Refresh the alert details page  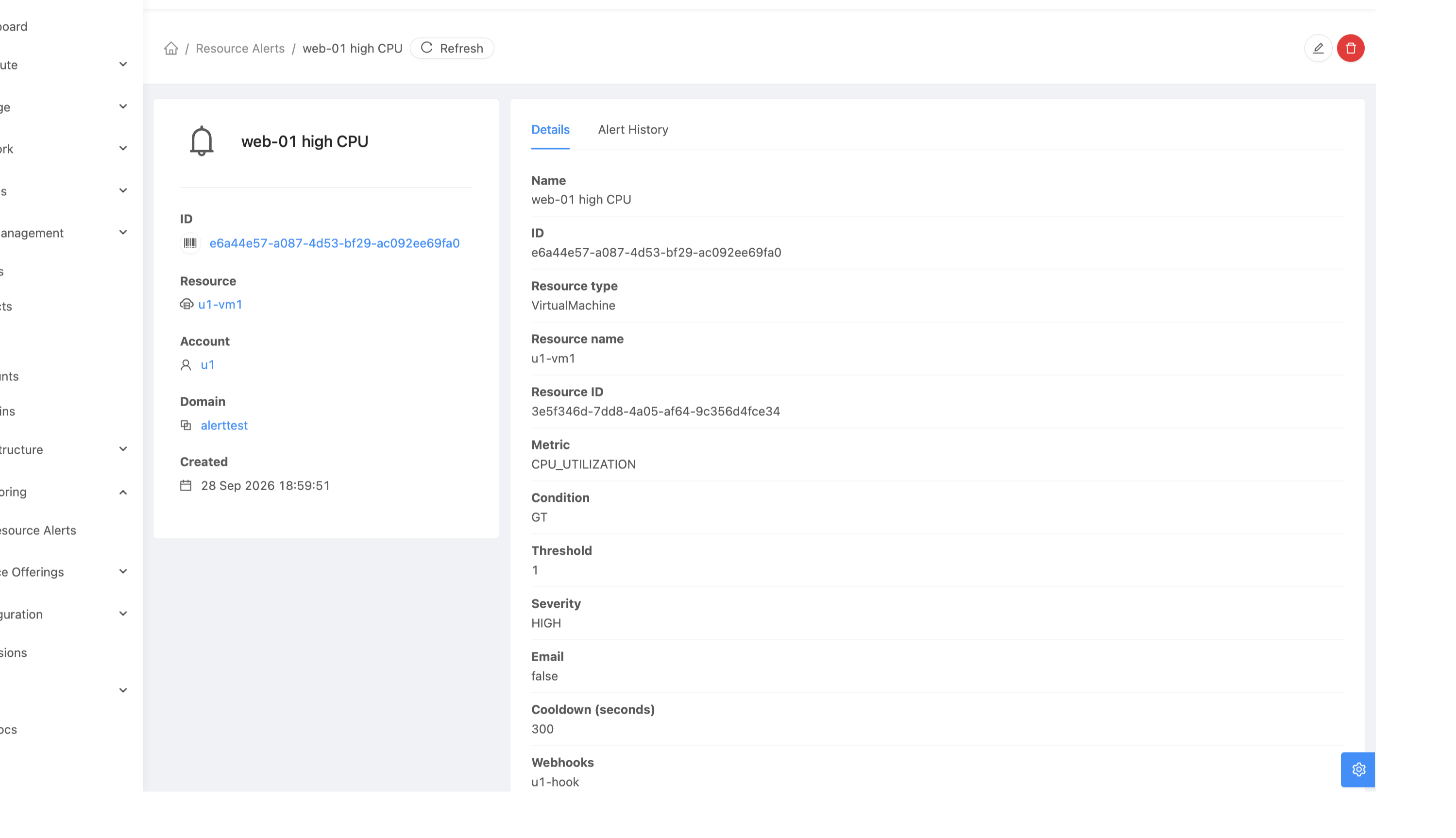click(452, 49)
